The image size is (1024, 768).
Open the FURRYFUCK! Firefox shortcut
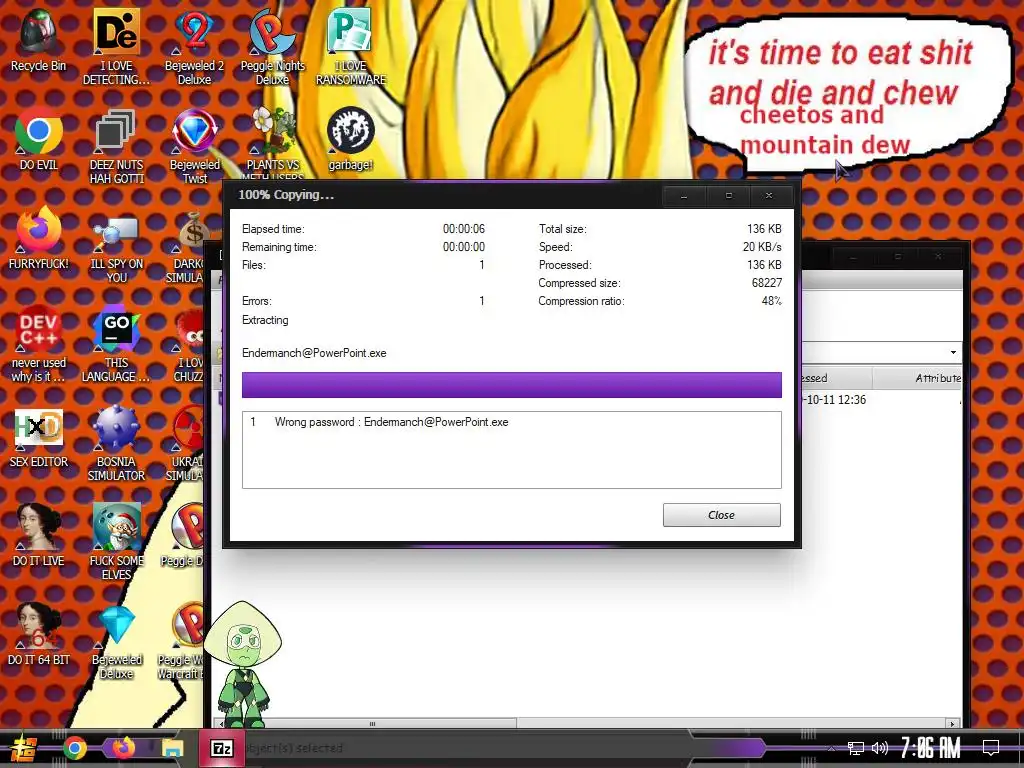(x=39, y=238)
